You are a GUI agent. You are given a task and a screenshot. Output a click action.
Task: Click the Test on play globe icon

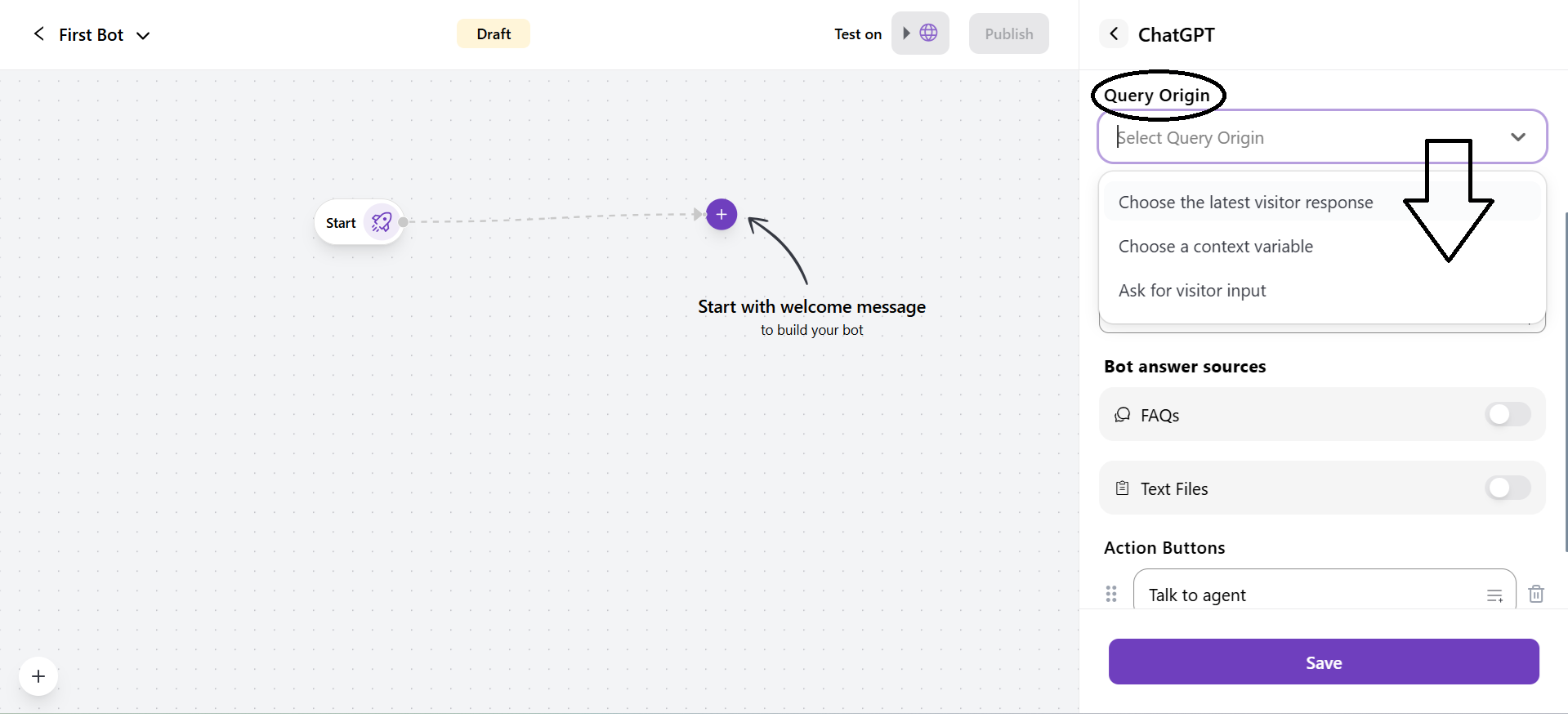[x=920, y=33]
